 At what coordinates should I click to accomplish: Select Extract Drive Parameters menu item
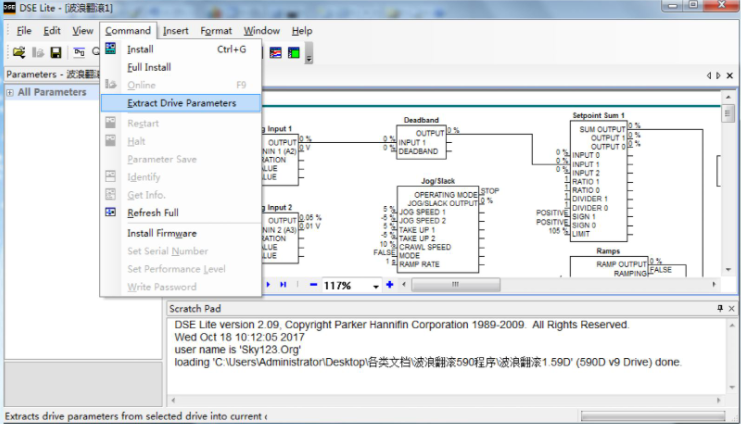pos(181,103)
